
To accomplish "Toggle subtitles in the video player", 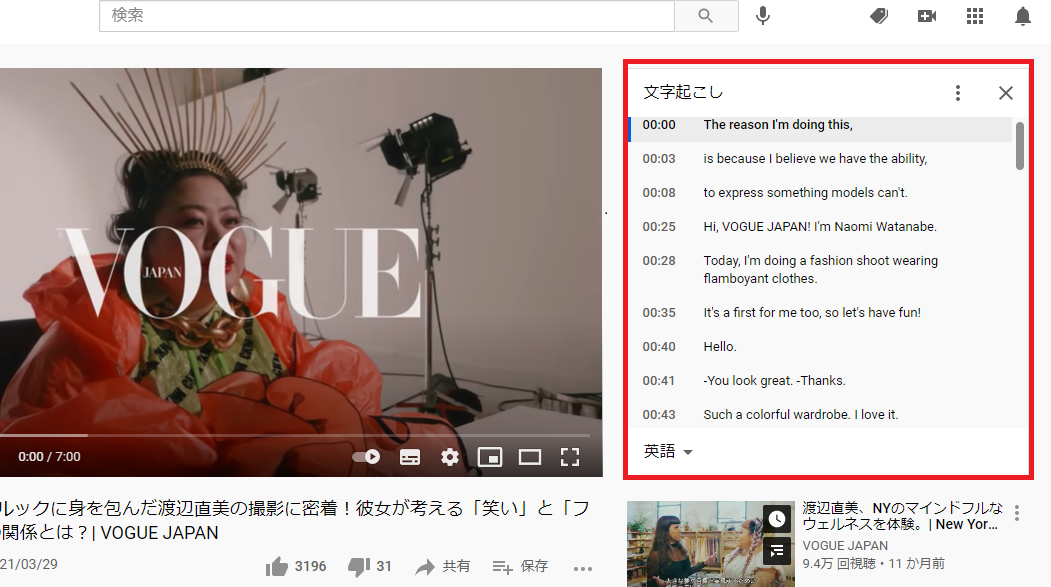I will [x=410, y=457].
